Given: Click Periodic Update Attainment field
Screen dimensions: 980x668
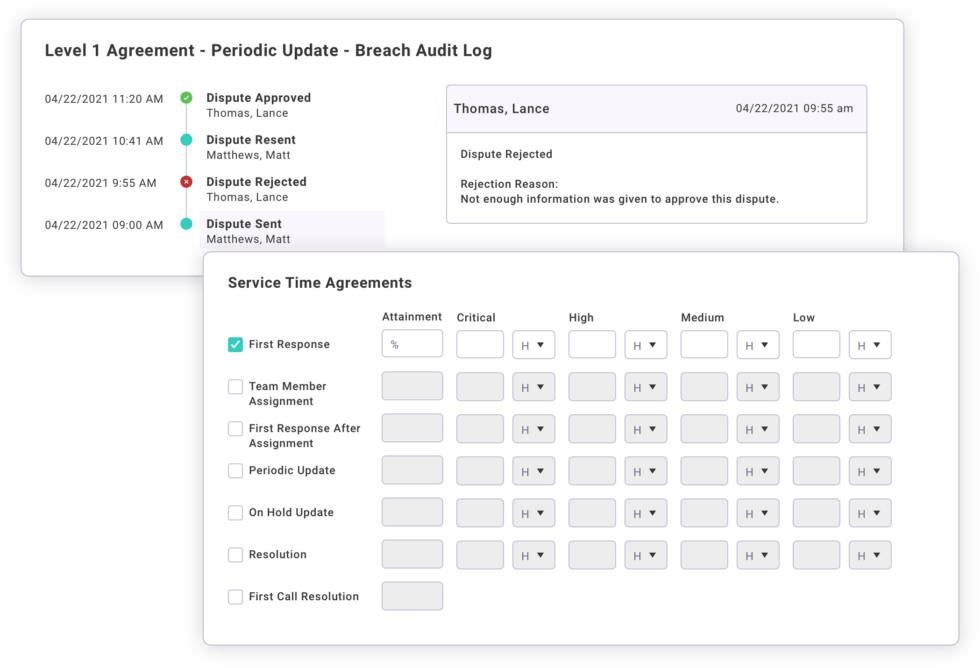Looking at the screenshot, I should pyautogui.click(x=412, y=470).
